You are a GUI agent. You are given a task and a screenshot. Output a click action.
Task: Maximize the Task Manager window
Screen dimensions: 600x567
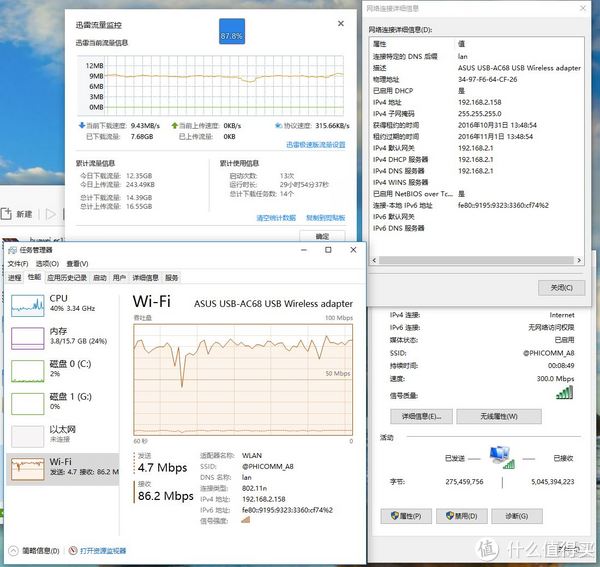[328, 250]
